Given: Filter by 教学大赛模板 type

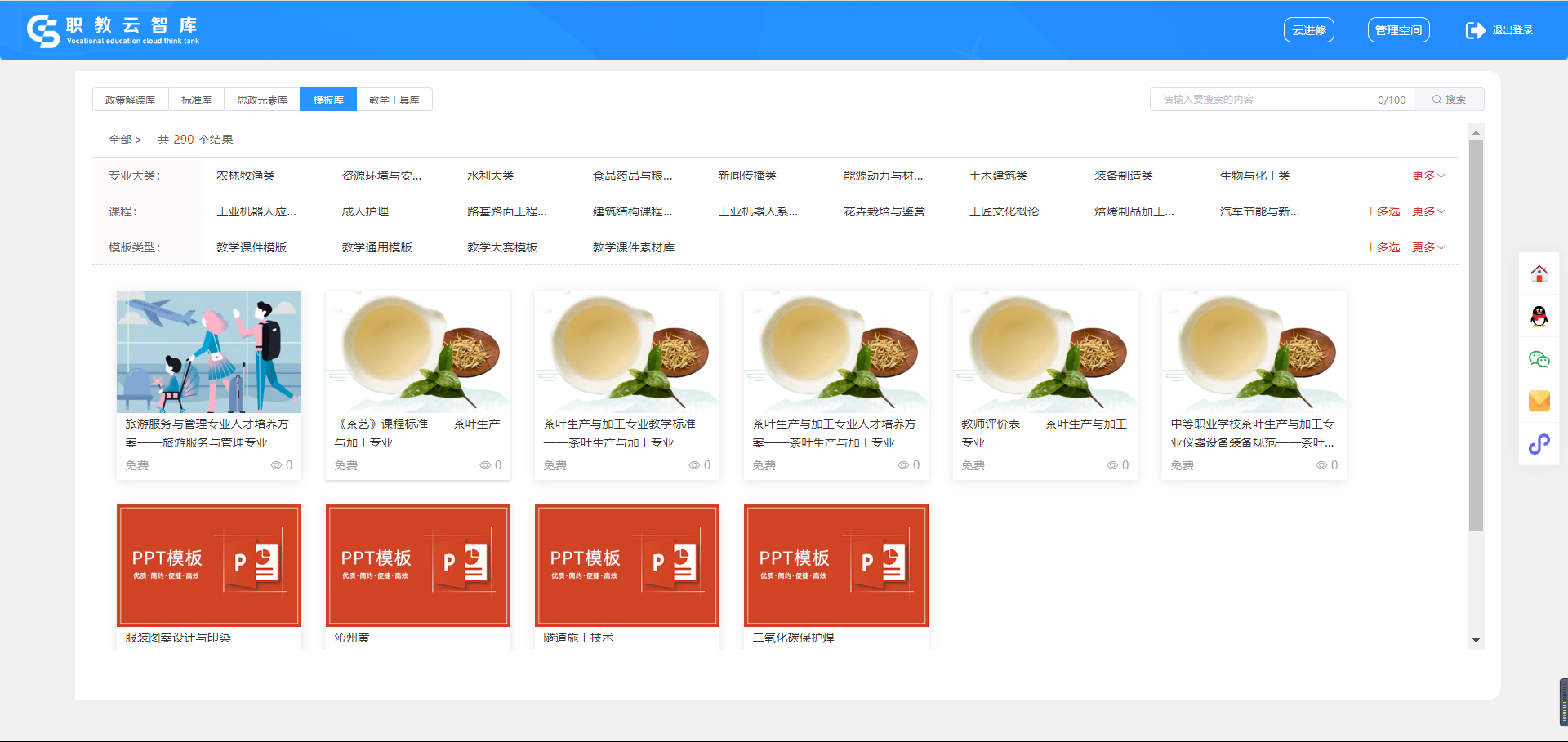Looking at the screenshot, I should tap(502, 247).
